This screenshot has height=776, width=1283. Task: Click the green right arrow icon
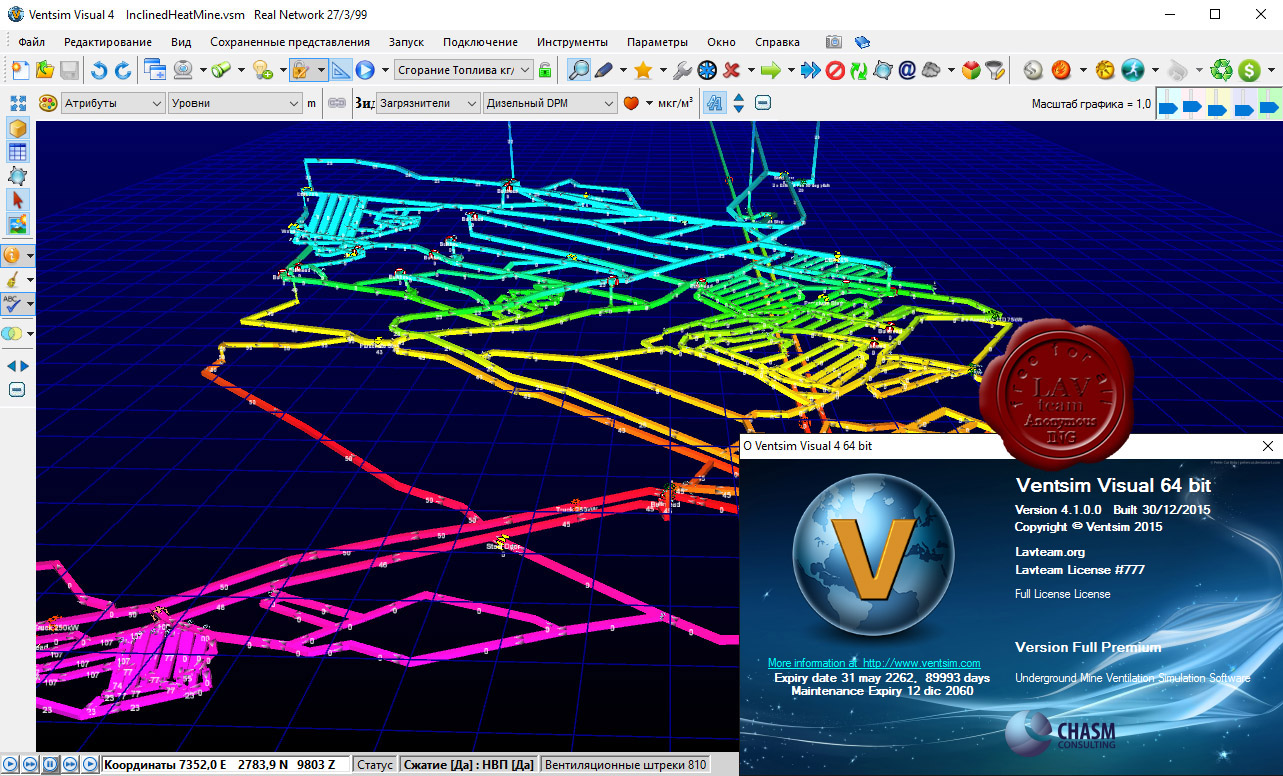point(770,70)
